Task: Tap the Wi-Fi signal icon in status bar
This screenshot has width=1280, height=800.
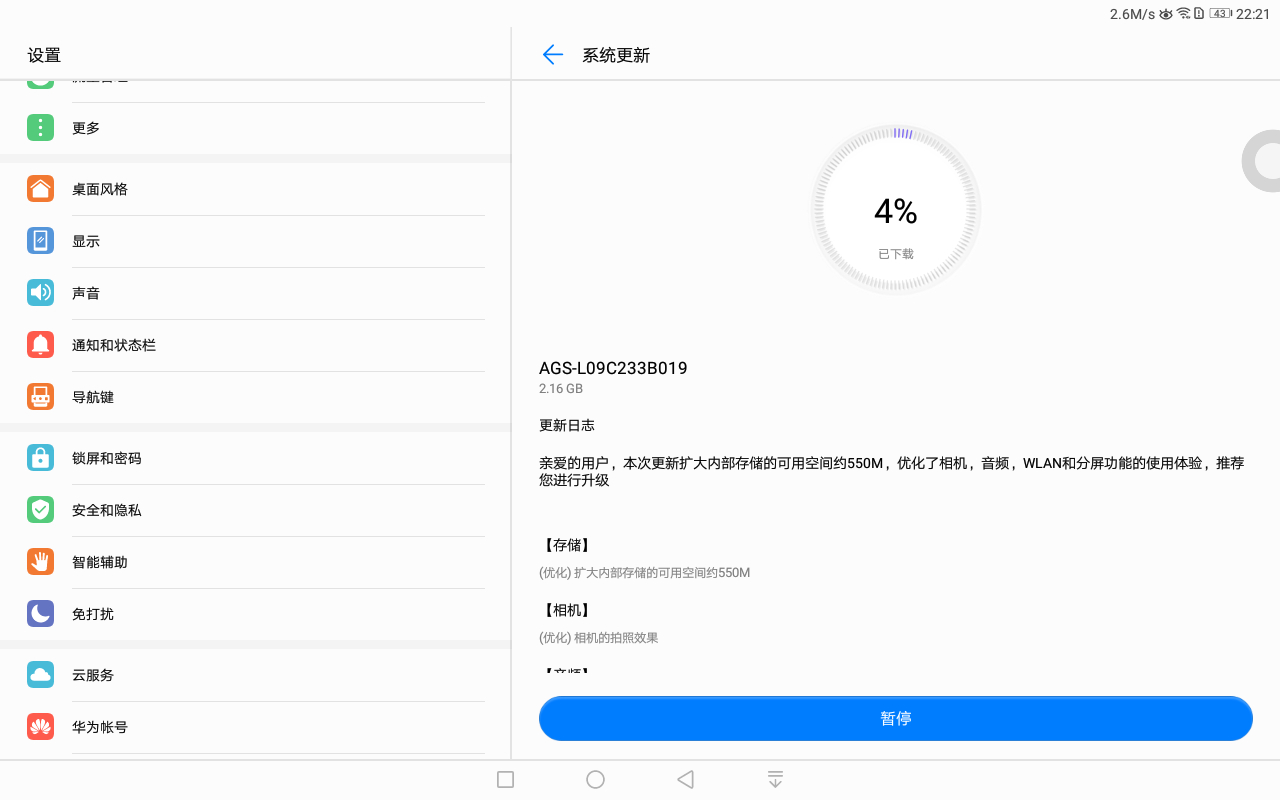Action: pyautogui.click(x=1183, y=14)
